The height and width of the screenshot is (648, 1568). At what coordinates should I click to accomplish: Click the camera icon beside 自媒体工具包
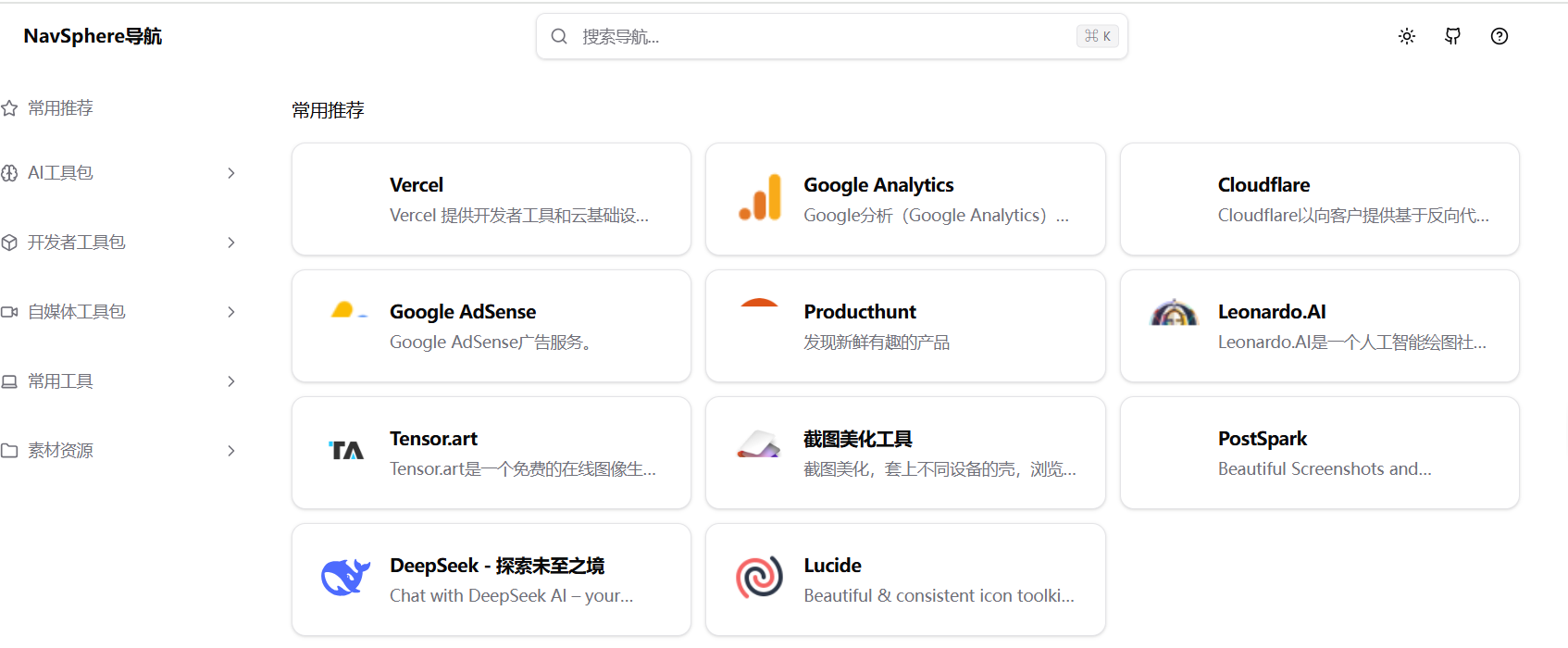(x=9, y=312)
